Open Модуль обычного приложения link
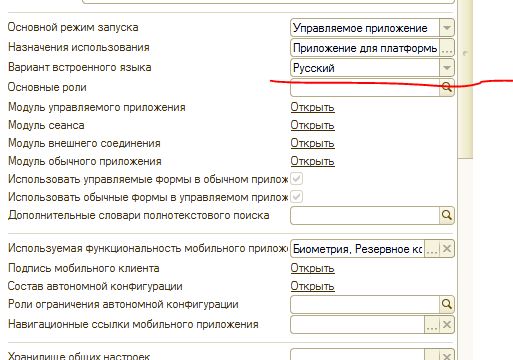The image size is (513, 360). [x=312, y=161]
